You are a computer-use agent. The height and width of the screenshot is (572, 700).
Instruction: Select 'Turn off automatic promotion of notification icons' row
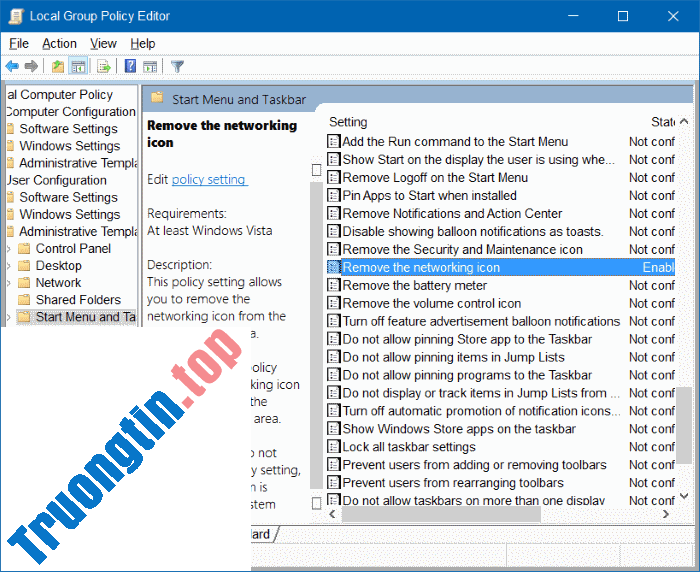pos(500,411)
